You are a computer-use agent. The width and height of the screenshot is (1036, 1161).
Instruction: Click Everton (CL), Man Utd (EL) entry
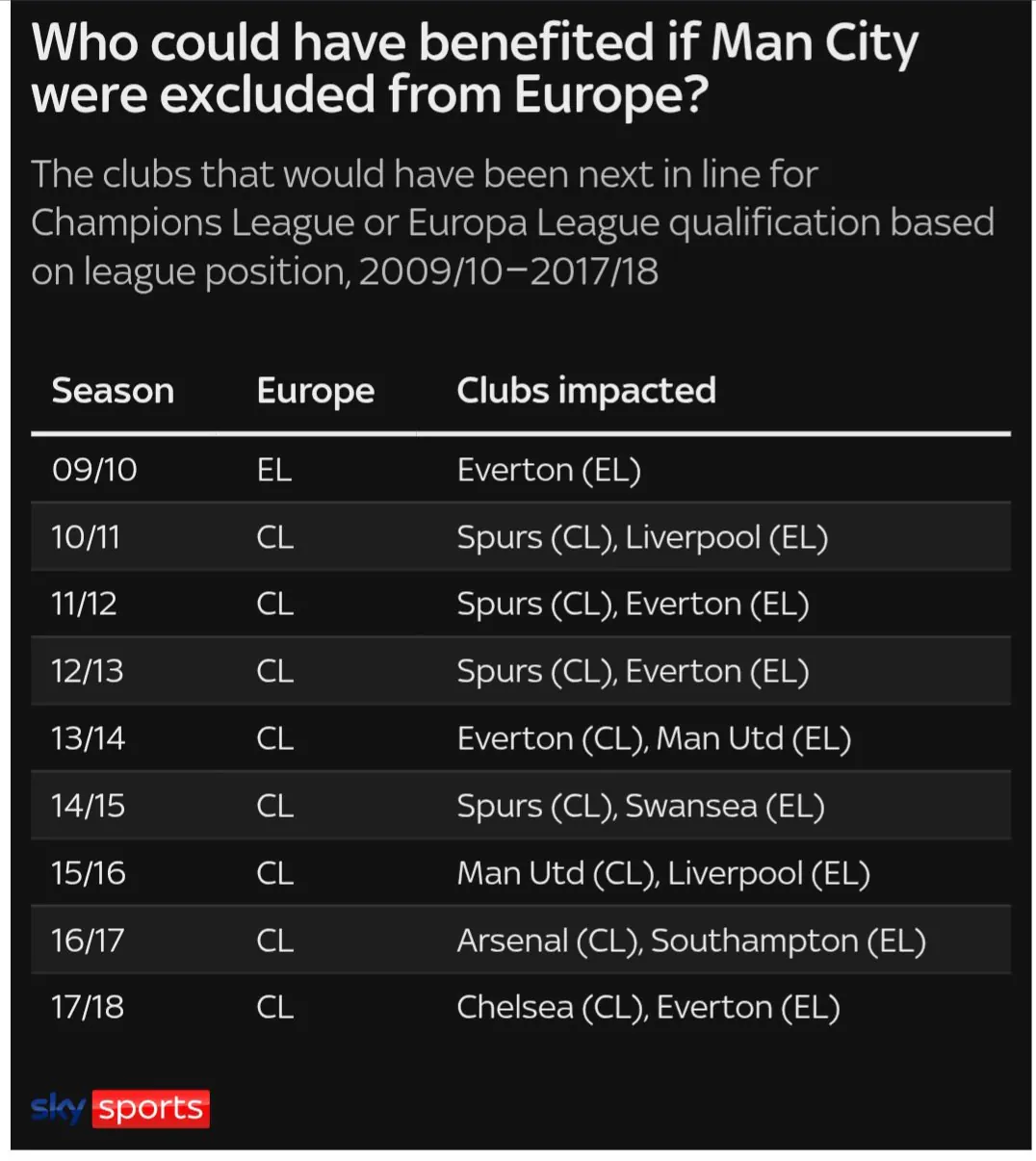(x=654, y=739)
